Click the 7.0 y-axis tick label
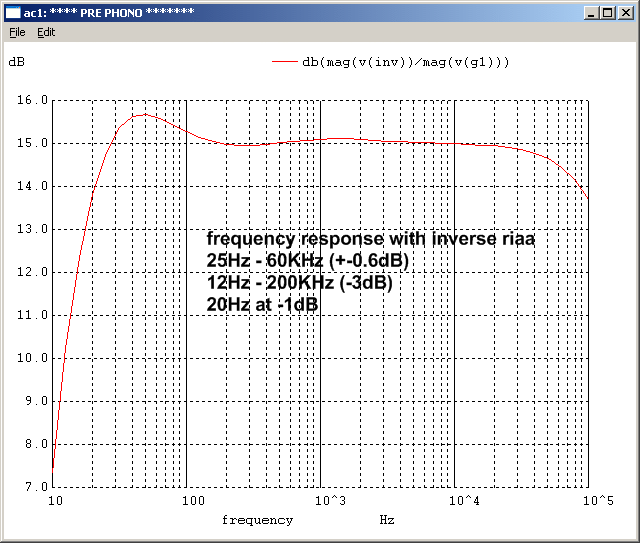This screenshot has height=543, width=640. pyautogui.click(x=34, y=487)
